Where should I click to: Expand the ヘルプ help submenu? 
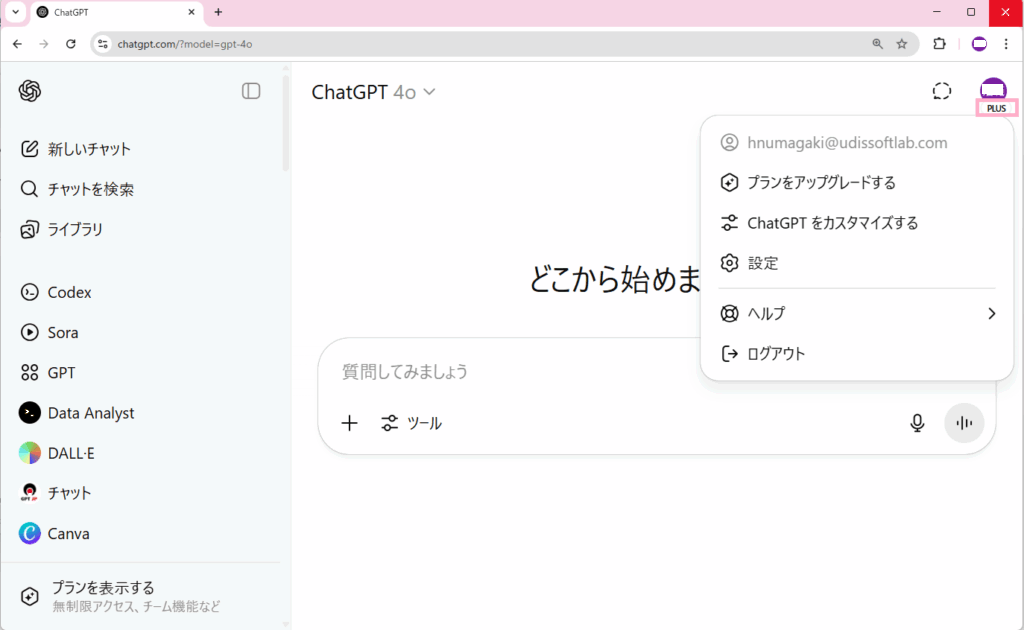[x=857, y=313]
